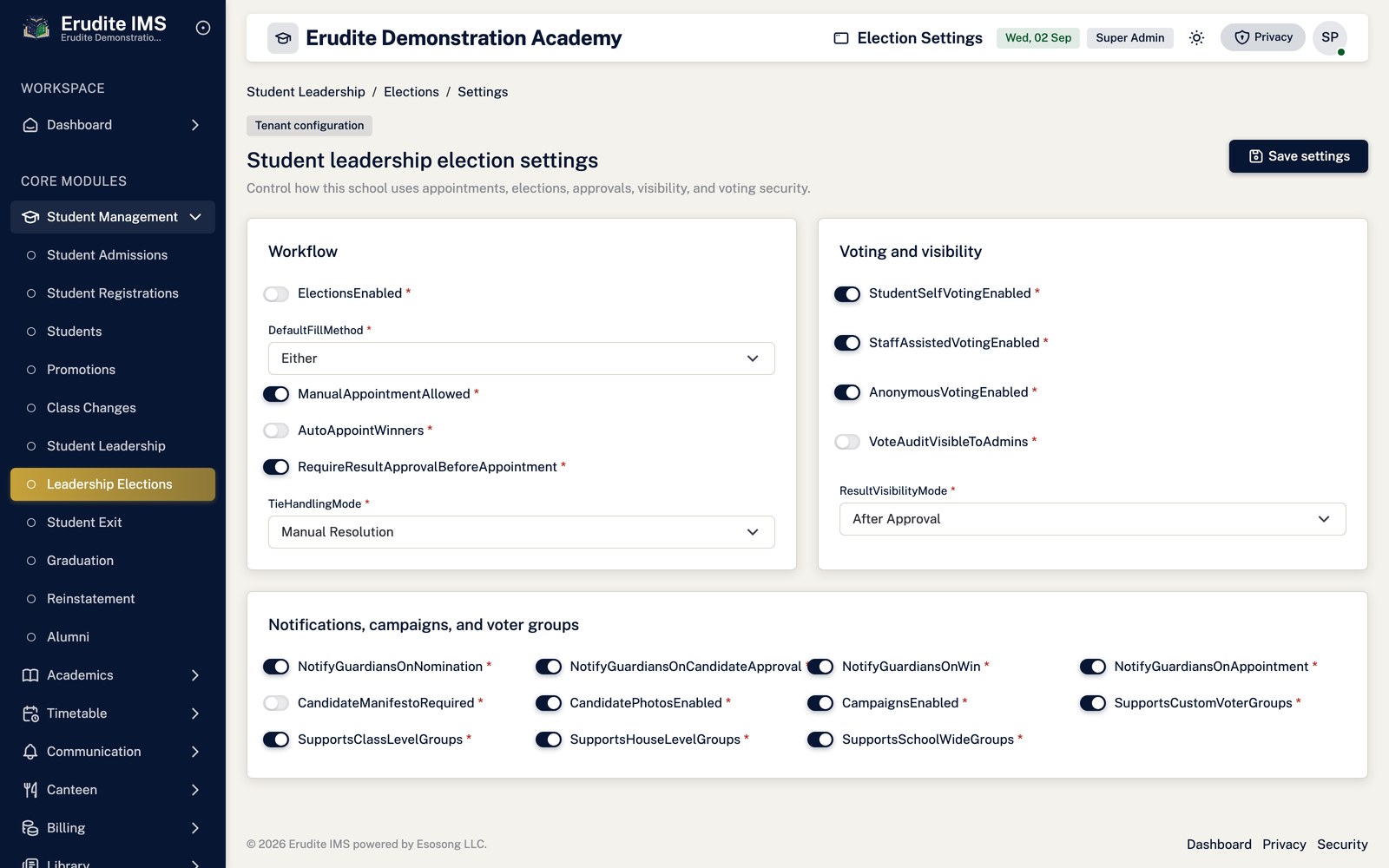Click the Privacy button in header
Screen dimensions: 1389x868
point(1263,37)
